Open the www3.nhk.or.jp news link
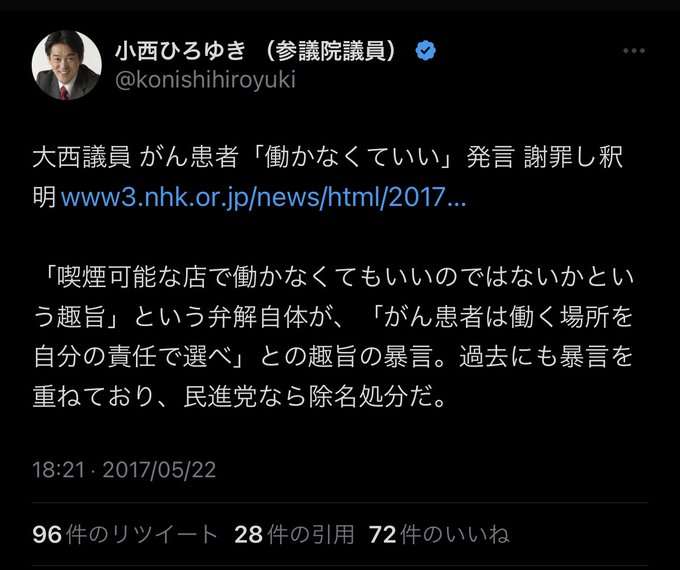 263,197
